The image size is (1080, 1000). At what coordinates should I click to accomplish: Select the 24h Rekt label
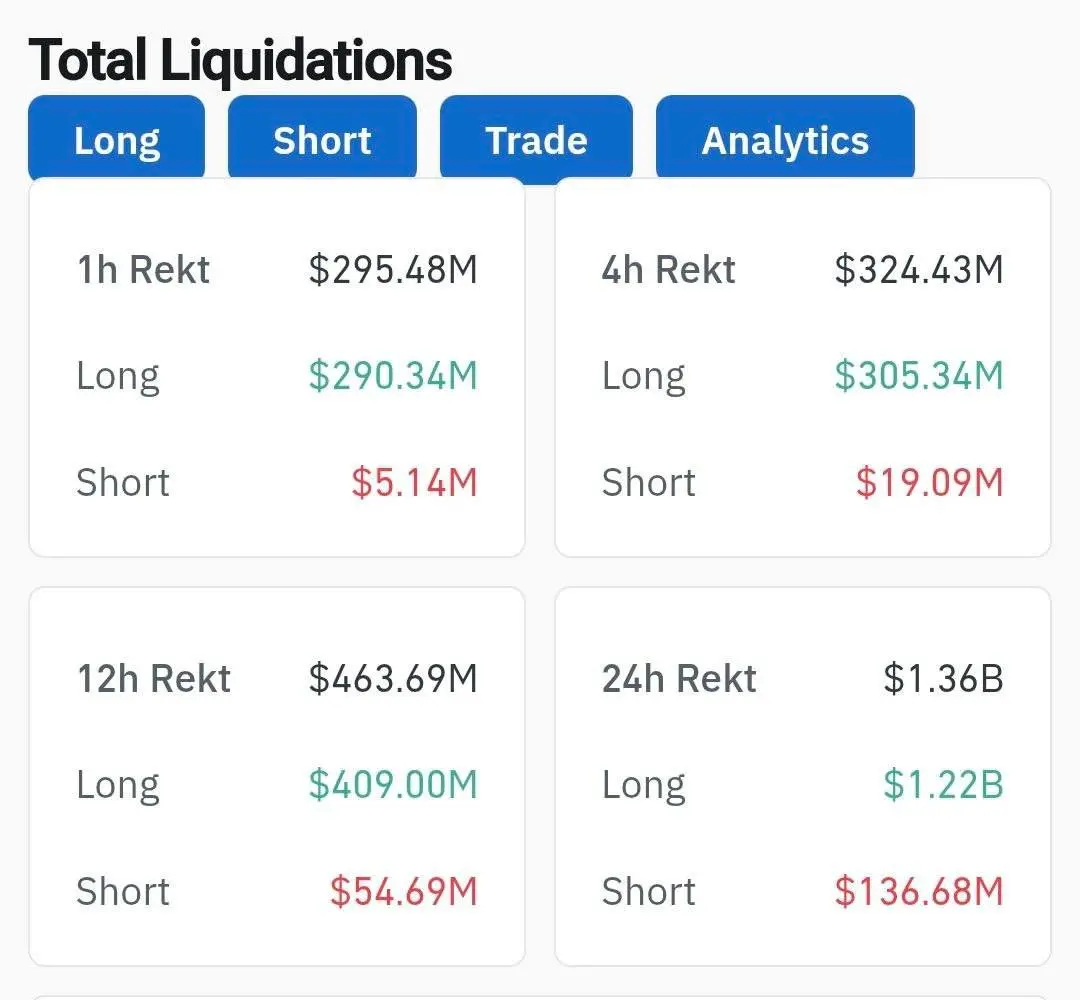[x=679, y=679]
